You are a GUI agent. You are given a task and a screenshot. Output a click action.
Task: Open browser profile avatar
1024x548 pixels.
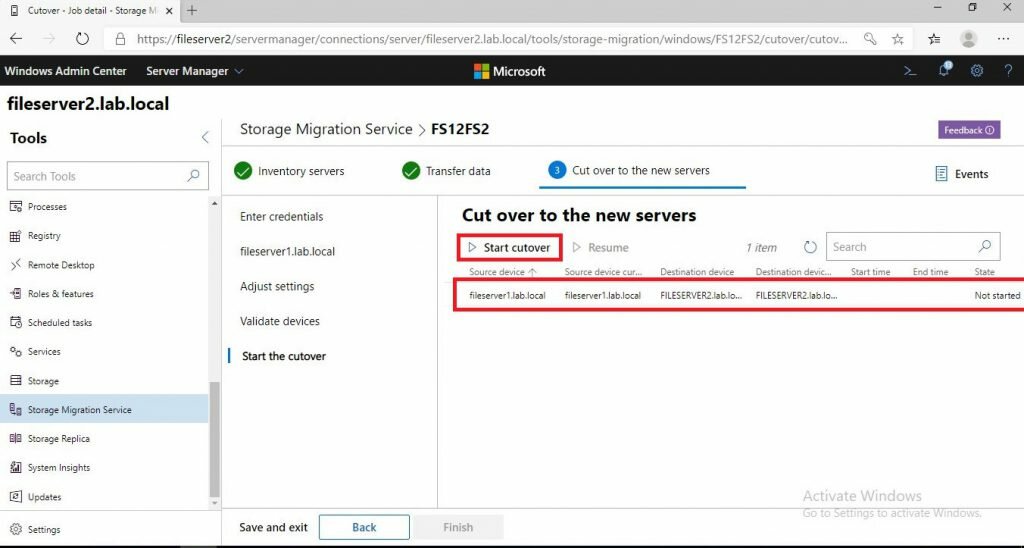968,39
